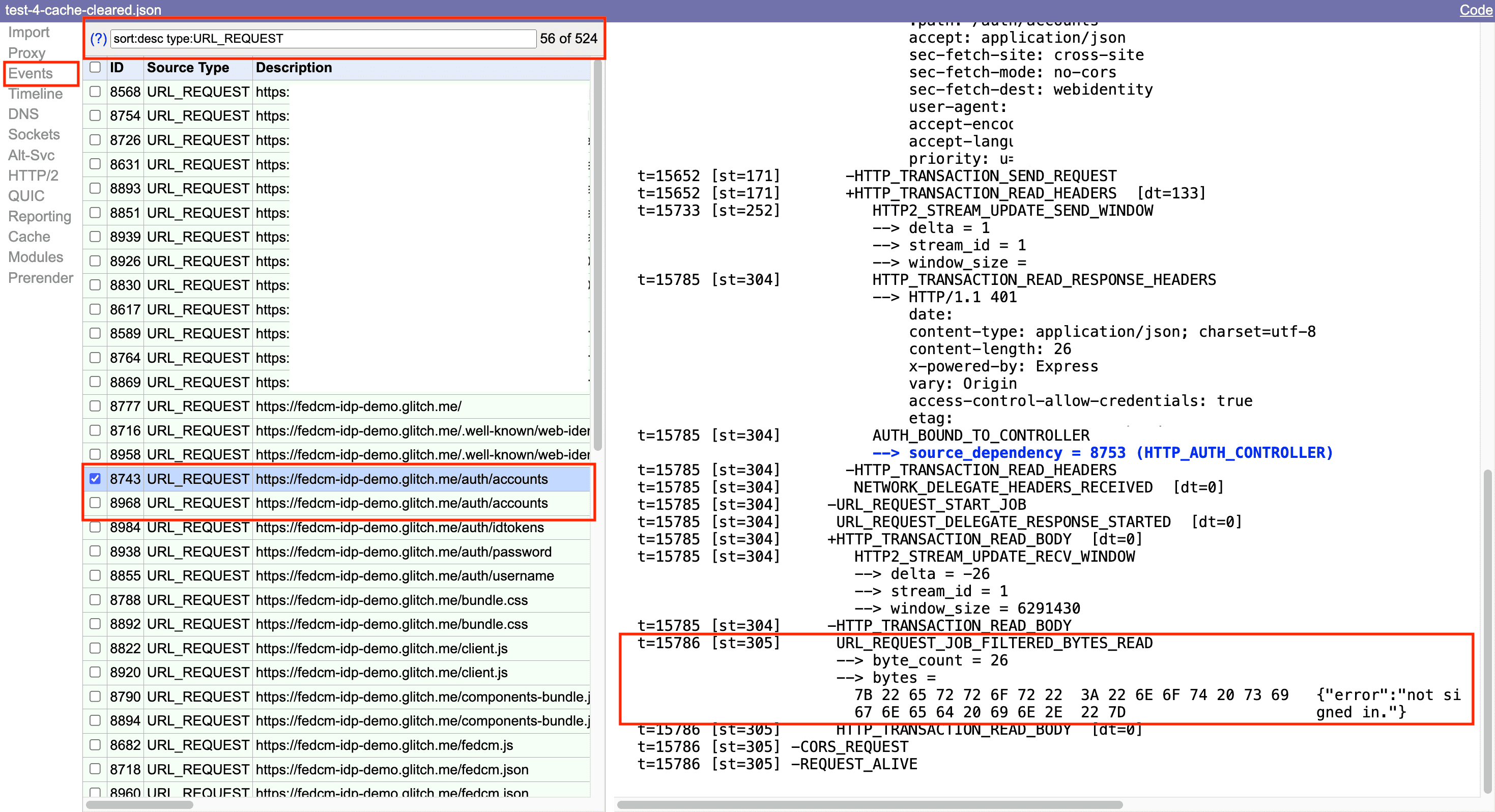Click the Alt-Svc section in sidebar
The width and height of the screenshot is (1495, 812).
pyautogui.click(x=31, y=154)
